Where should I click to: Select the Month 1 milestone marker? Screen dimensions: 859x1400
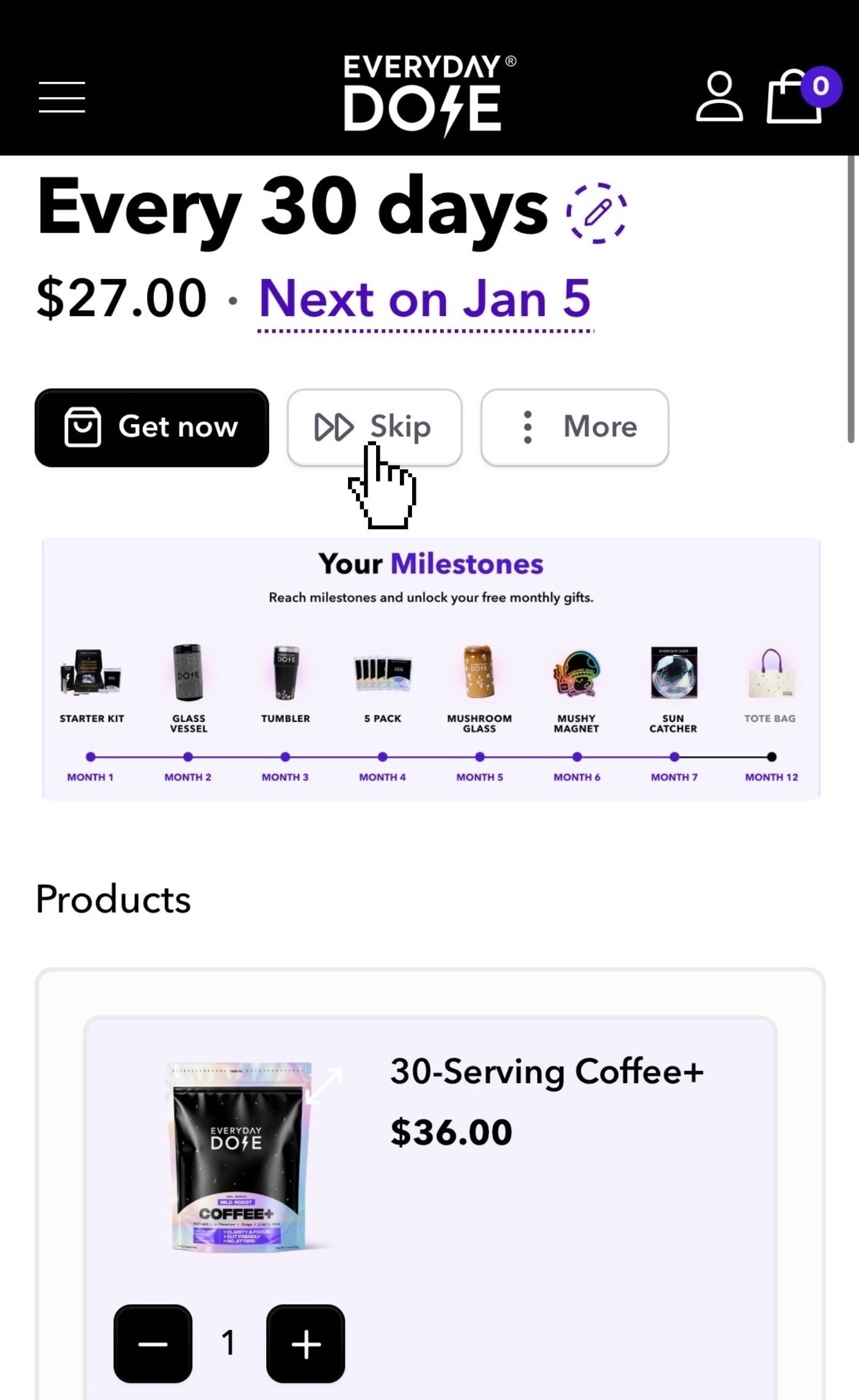[91, 757]
